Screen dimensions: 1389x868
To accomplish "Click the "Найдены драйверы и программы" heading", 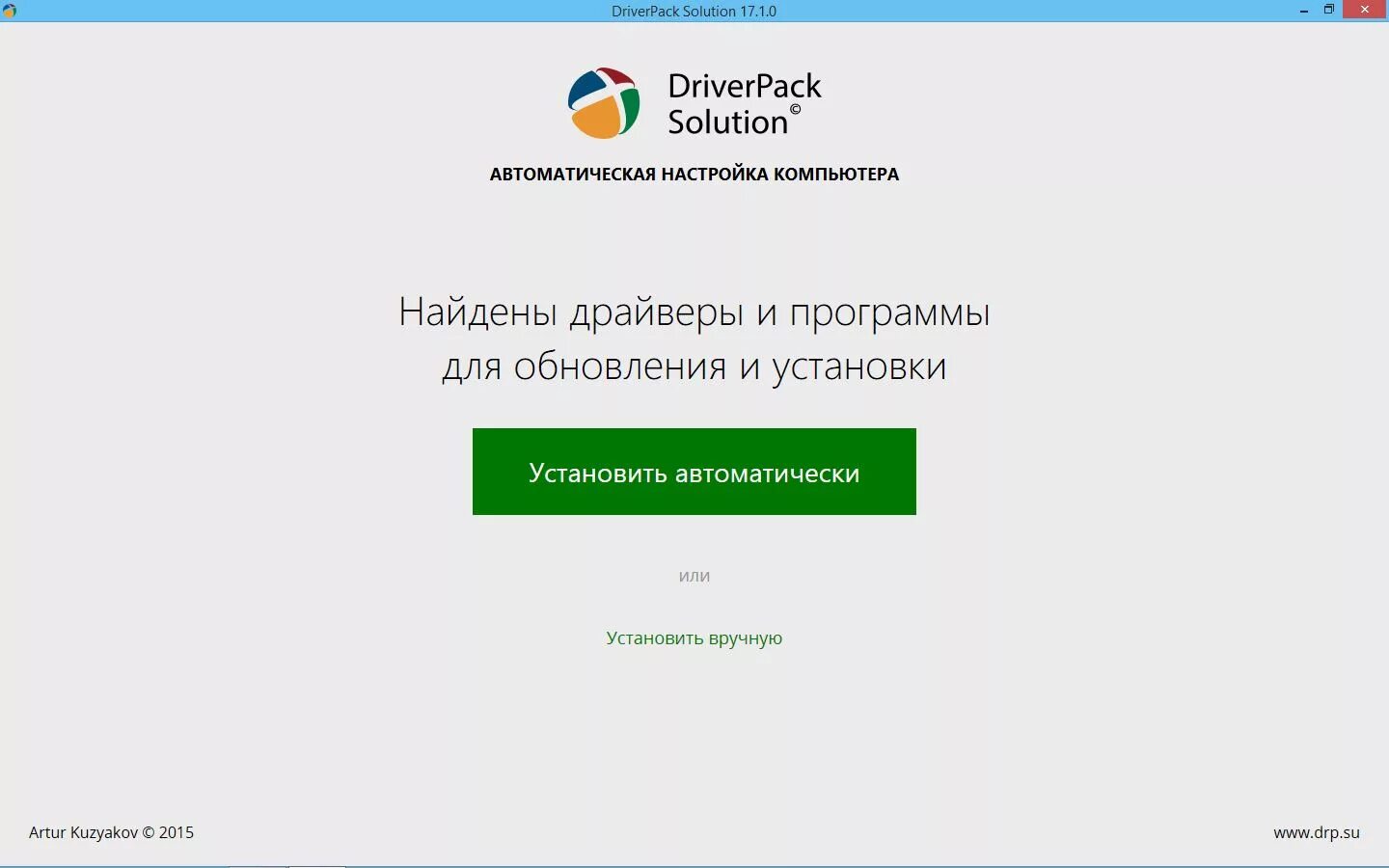I will [694, 312].
